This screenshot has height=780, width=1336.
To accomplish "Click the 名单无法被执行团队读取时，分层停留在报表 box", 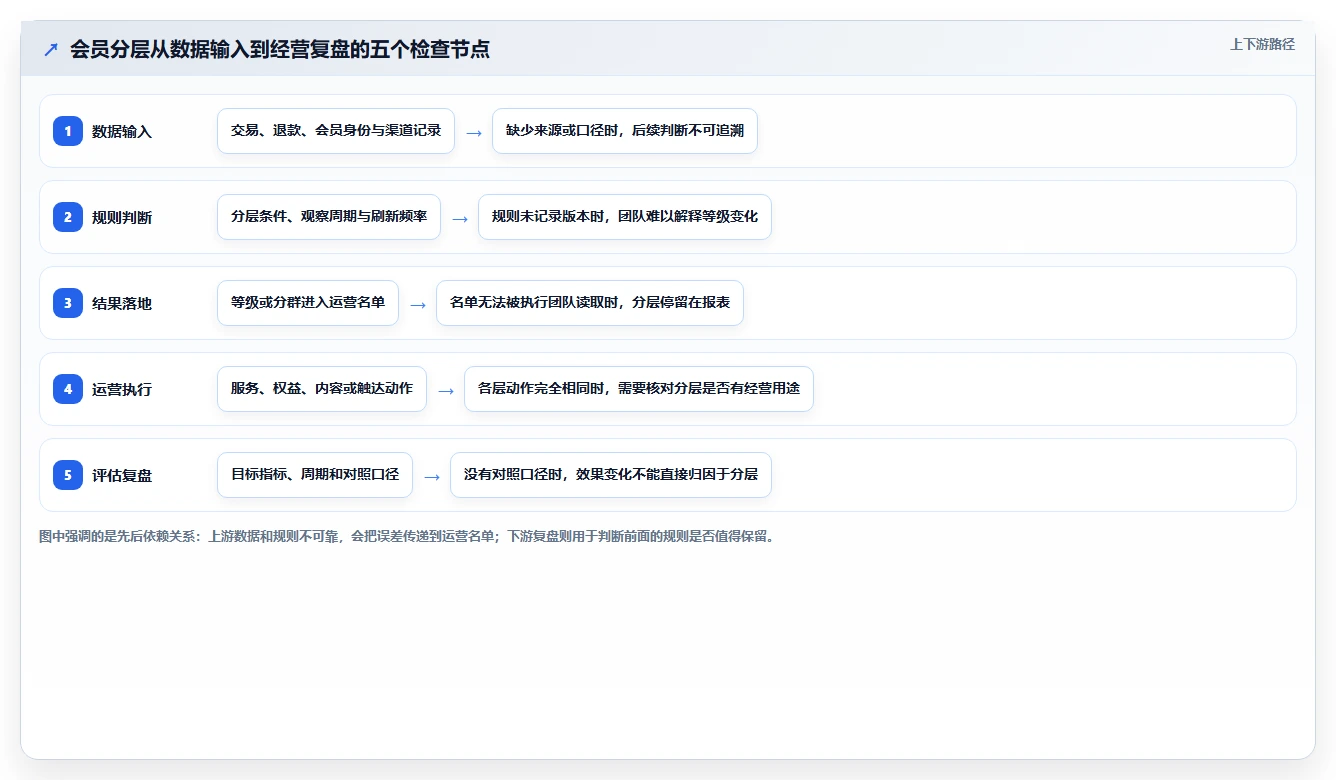I will pyautogui.click(x=590, y=303).
